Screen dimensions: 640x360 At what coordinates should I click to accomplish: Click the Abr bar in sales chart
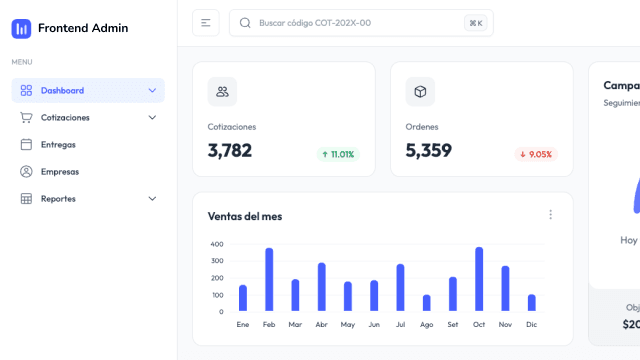click(x=322, y=287)
